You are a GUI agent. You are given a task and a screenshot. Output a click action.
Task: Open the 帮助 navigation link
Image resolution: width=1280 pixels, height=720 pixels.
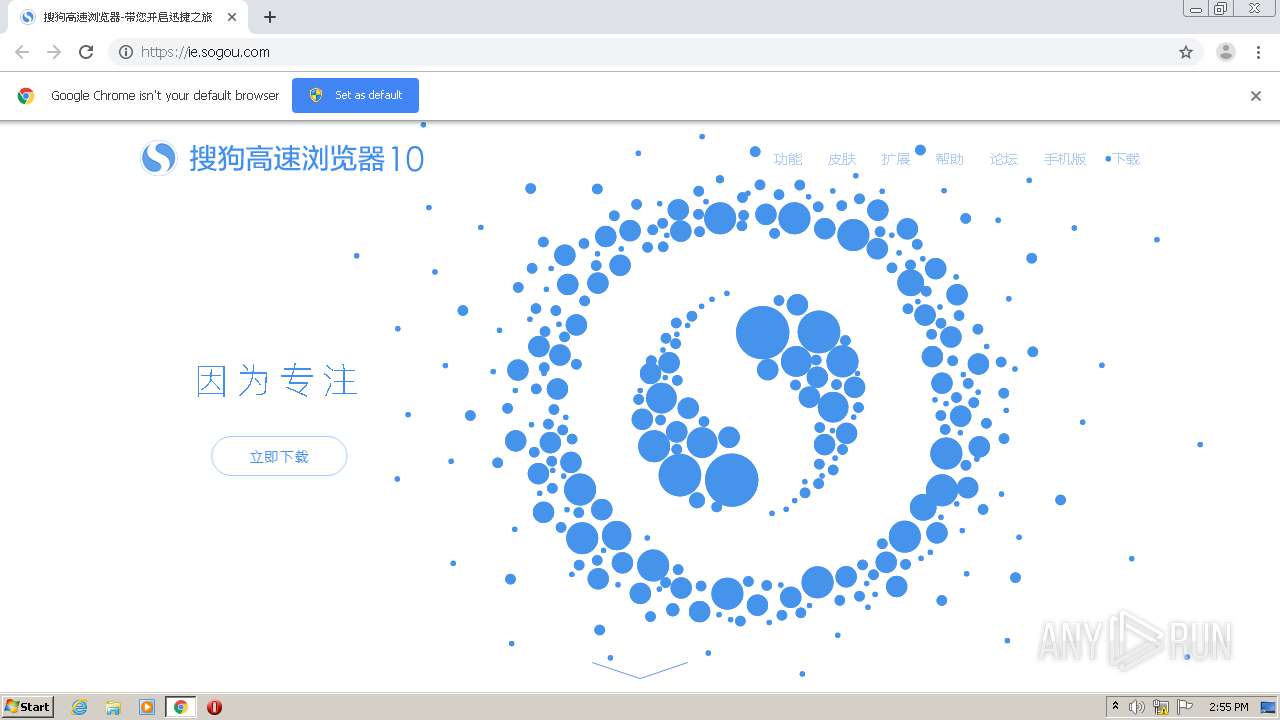point(950,159)
